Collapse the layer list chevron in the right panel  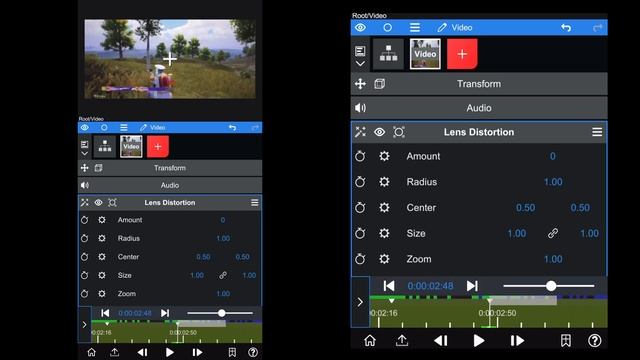[x=360, y=64]
